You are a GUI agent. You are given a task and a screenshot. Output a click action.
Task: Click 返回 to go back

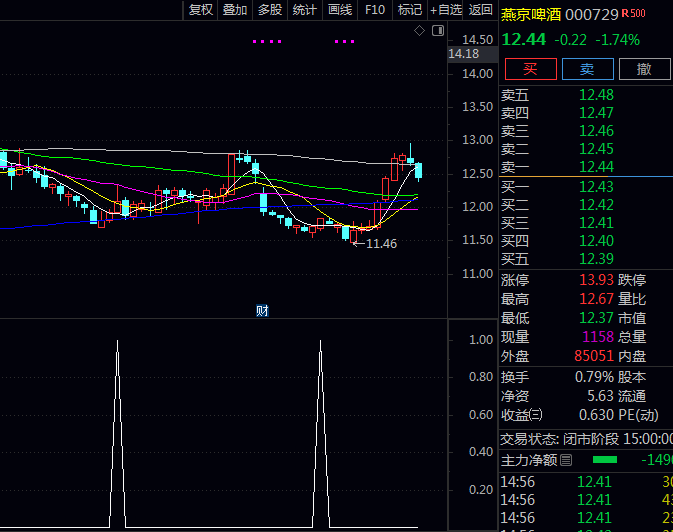coord(481,10)
